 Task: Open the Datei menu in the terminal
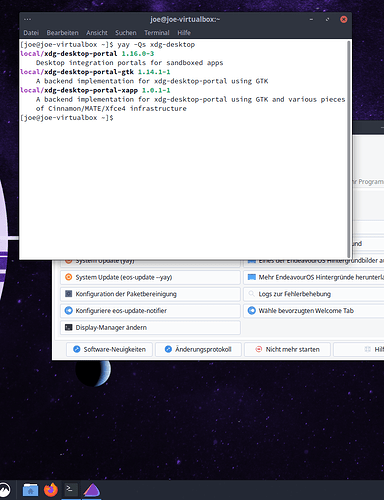point(31,33)
